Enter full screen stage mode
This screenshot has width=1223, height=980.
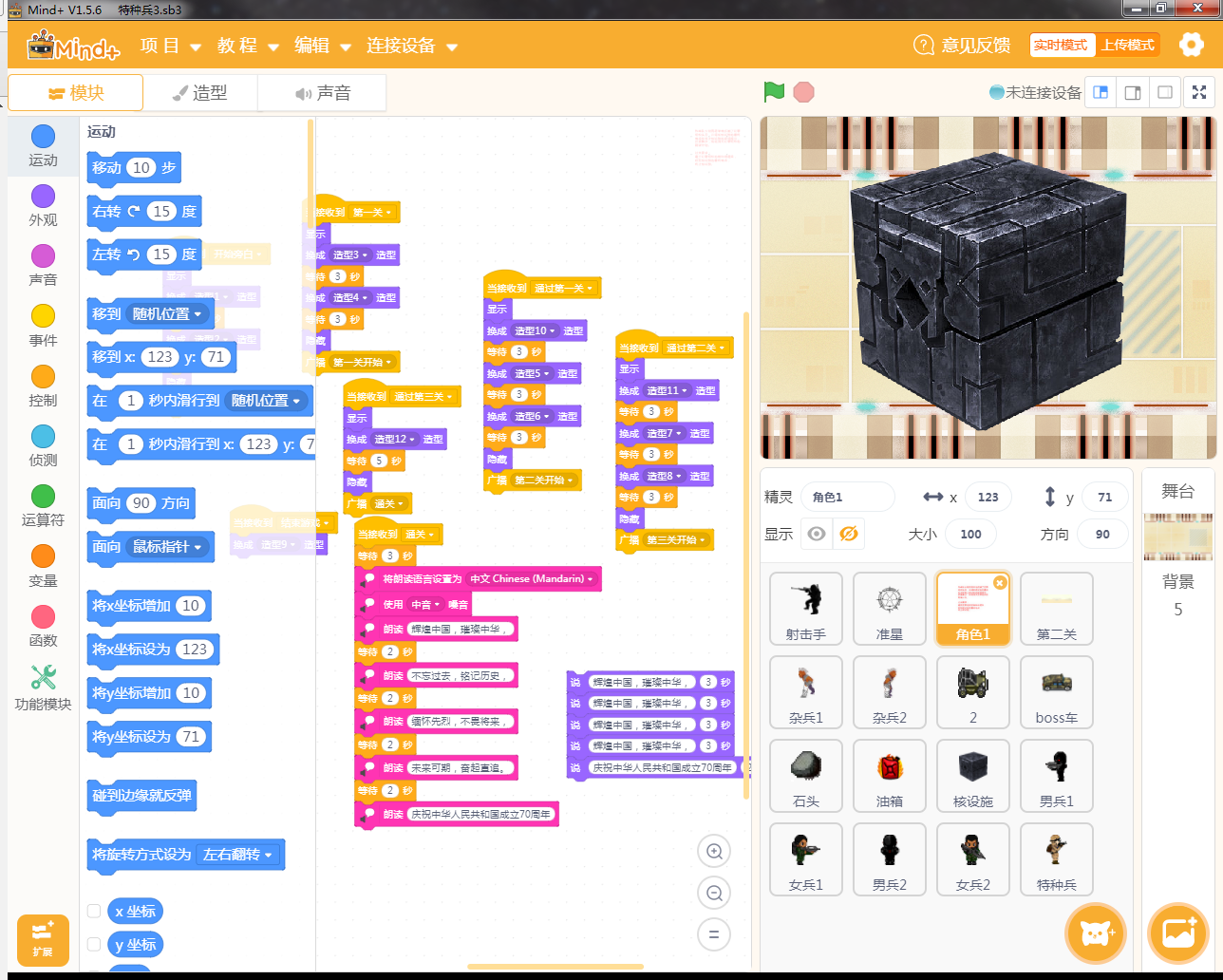click(x=1200, y=92)
